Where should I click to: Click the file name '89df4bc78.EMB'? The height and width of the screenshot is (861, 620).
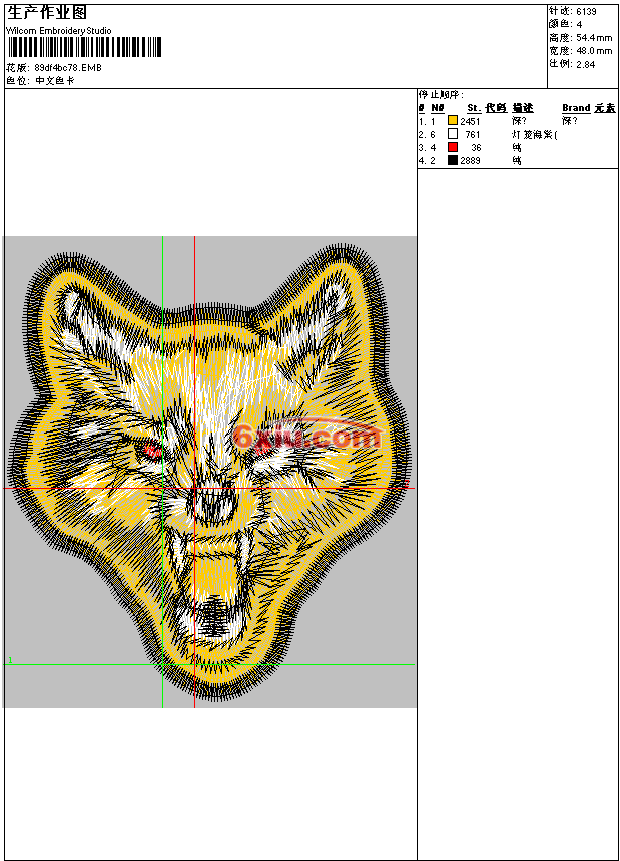[68, 68]
